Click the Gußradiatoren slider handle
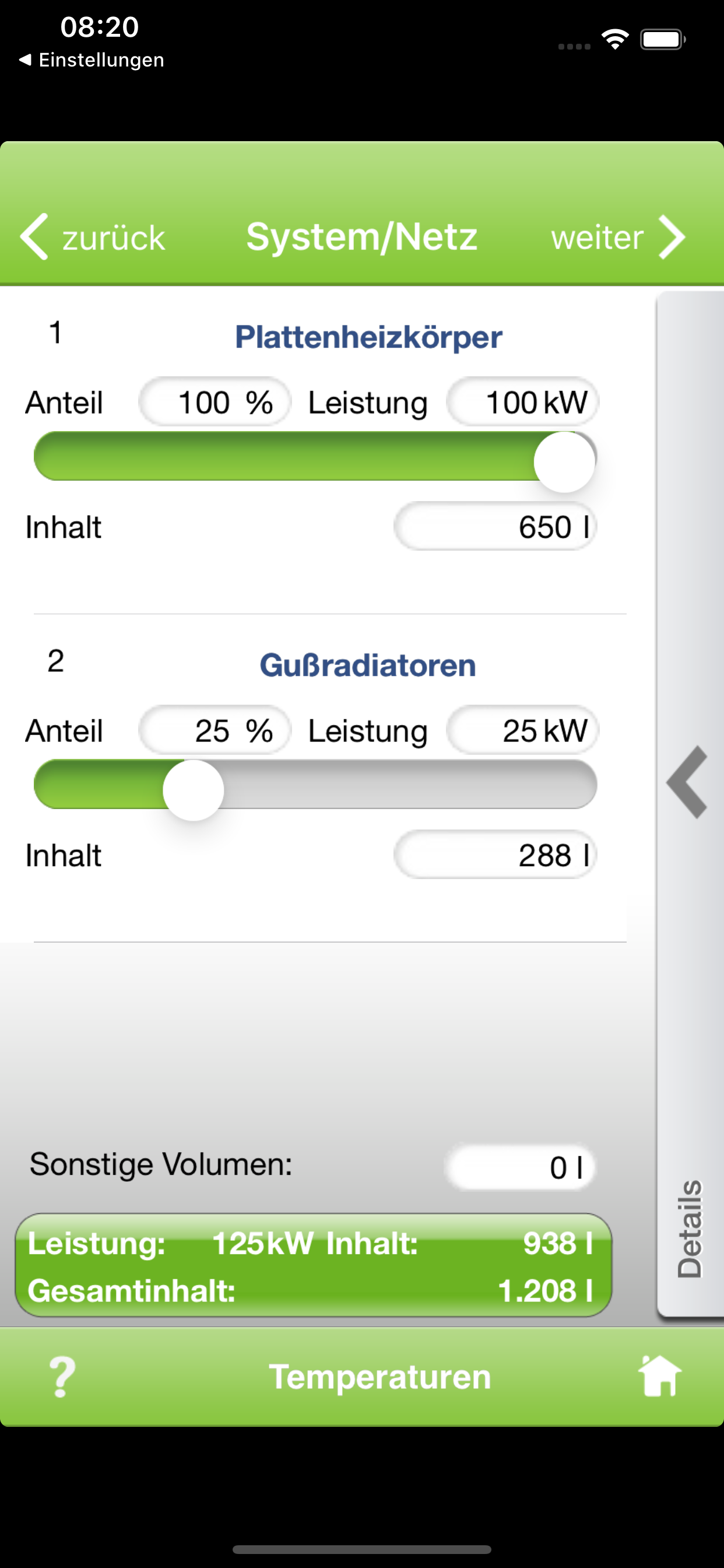This screenshot has height=1568, width=724. [x=194, y=790]
